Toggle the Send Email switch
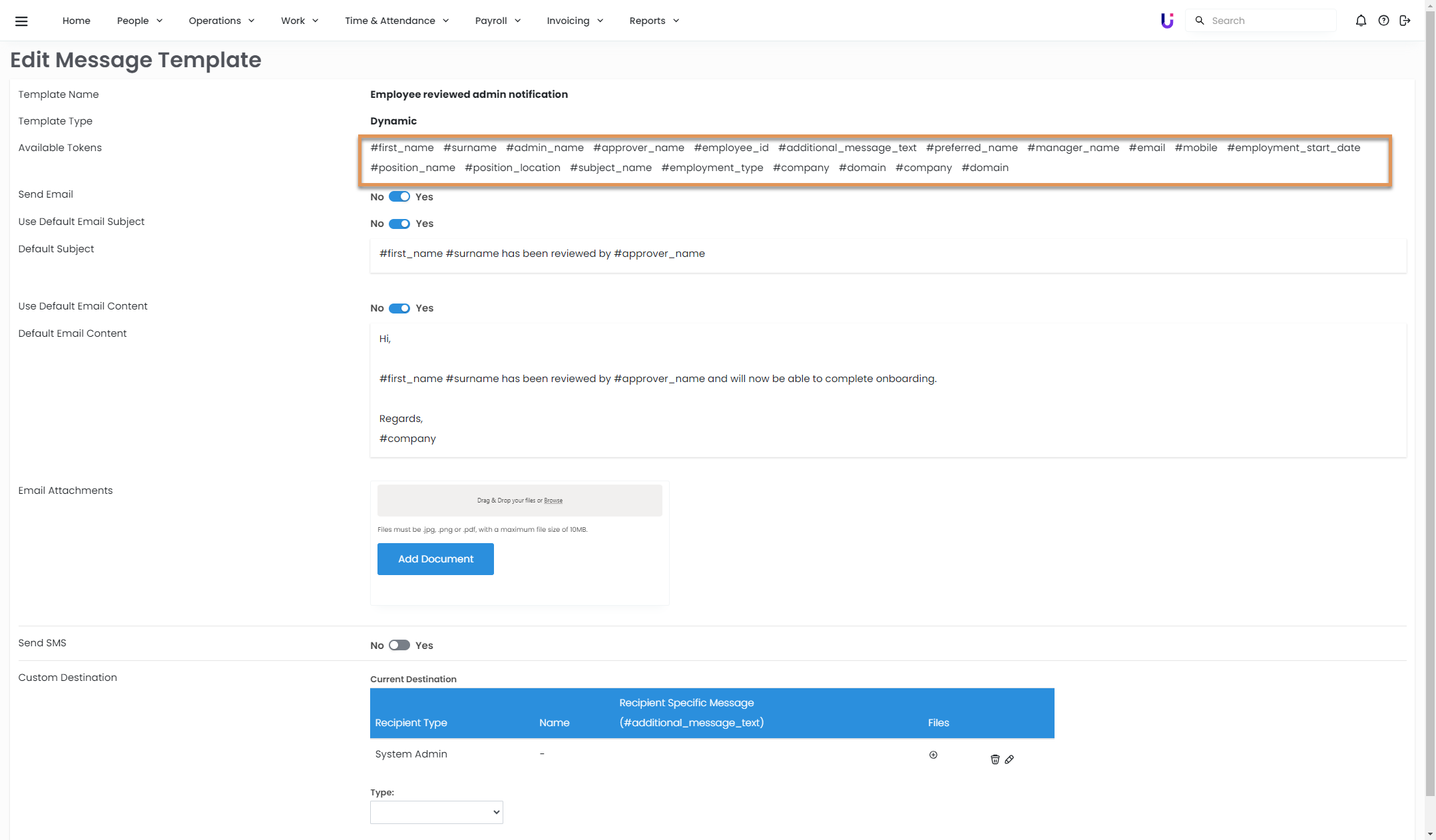 [x=399, y=197]
